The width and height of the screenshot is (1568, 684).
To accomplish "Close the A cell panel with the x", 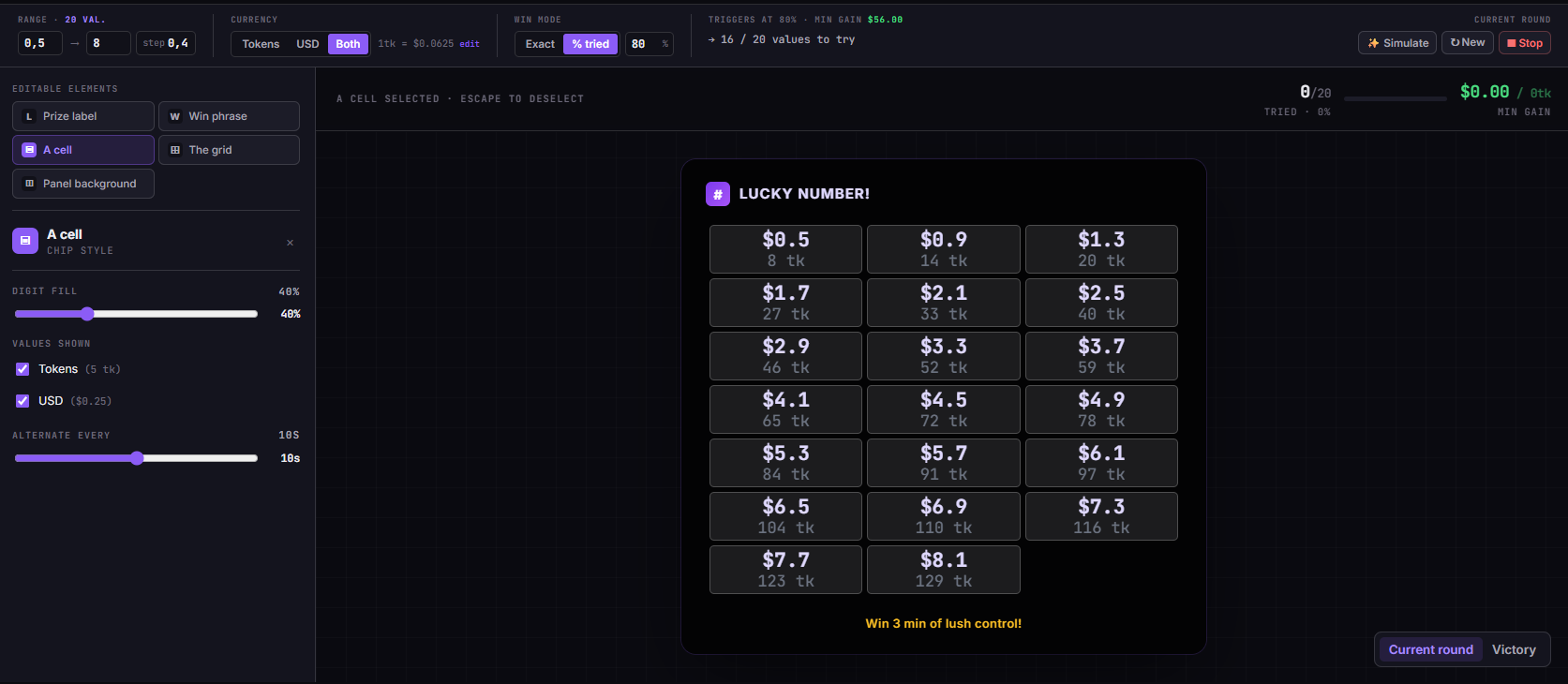I will [291, 243].
